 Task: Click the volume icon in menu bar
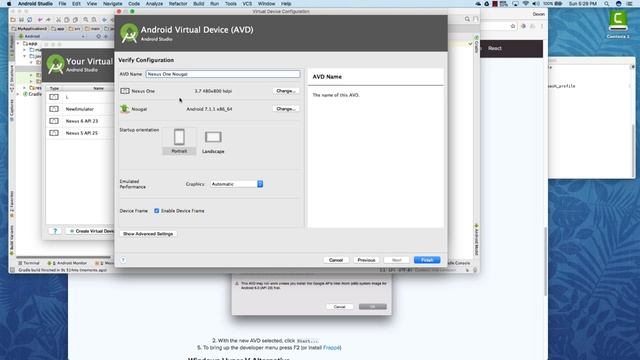(536, 4)
